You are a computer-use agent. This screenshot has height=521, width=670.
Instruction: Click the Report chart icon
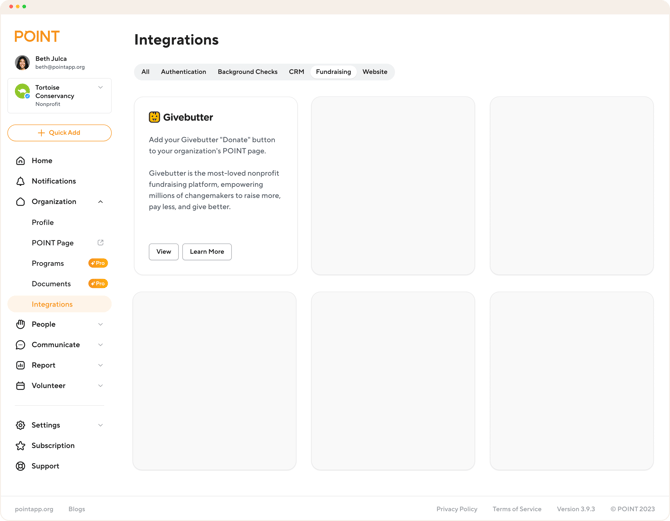[20, 365]
